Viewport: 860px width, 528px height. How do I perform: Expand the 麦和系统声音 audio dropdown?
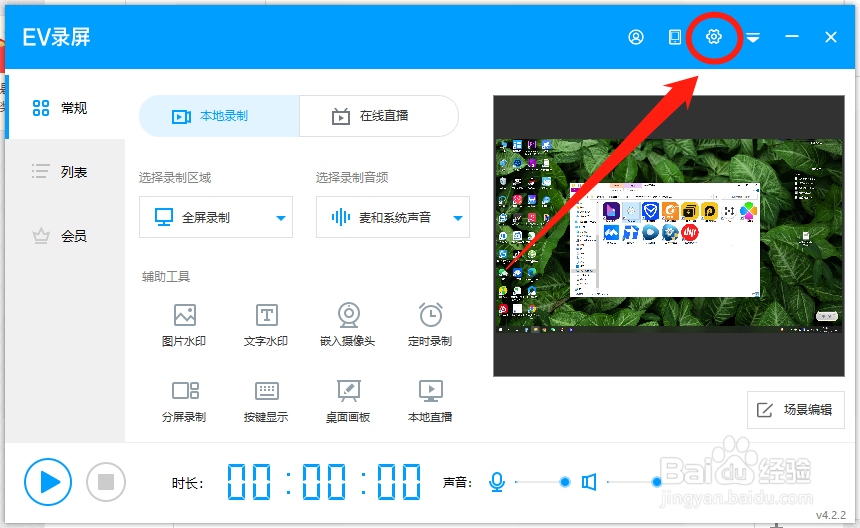[x=393, y=217]
